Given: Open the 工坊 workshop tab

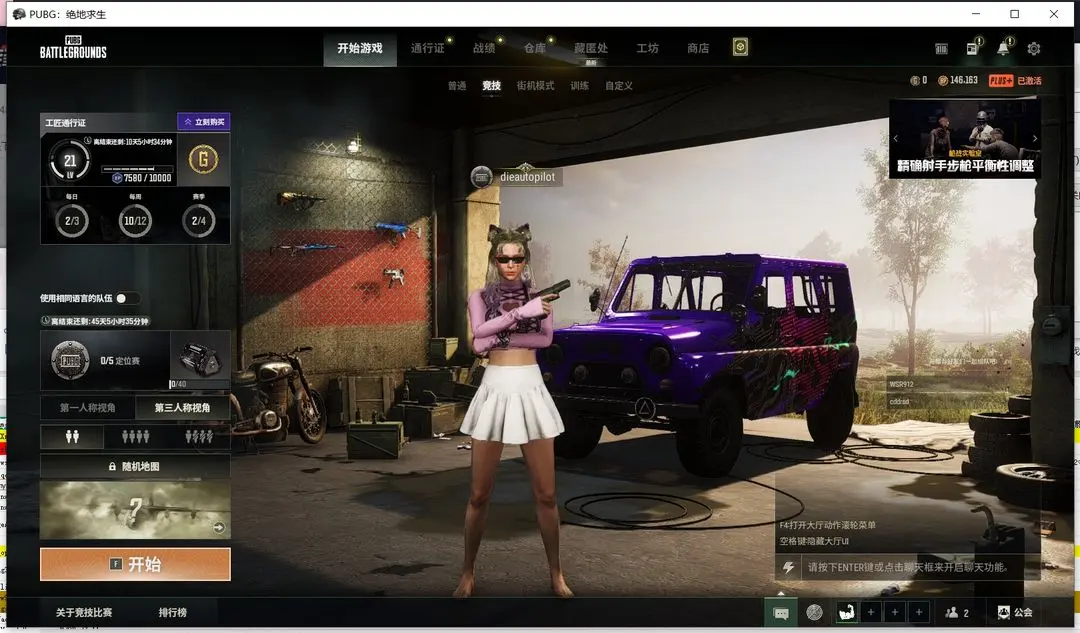Looking at the screenshot, I should click(647, 48).
